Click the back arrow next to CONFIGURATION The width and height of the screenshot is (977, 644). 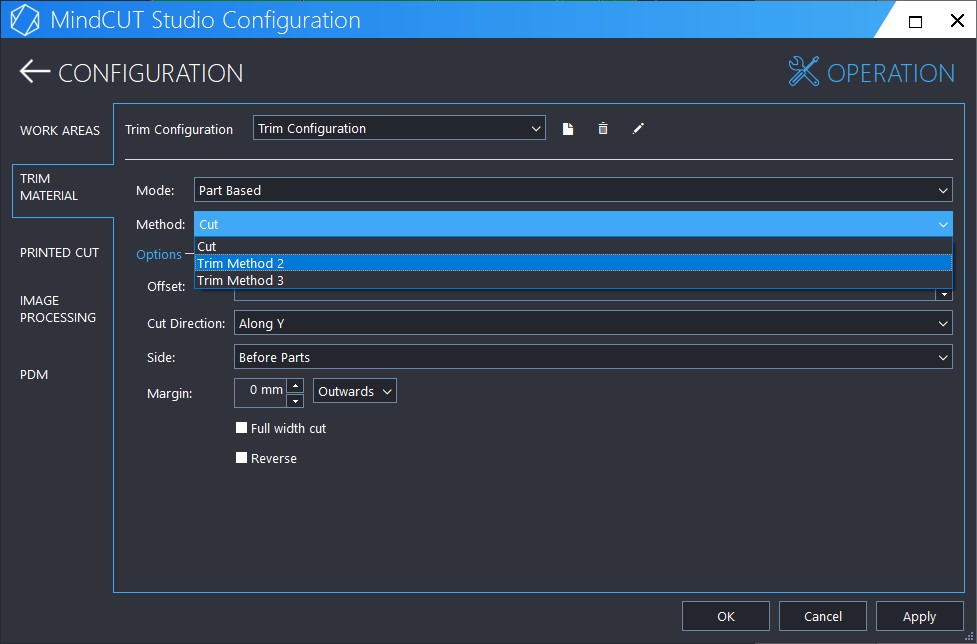coord(34,72)
